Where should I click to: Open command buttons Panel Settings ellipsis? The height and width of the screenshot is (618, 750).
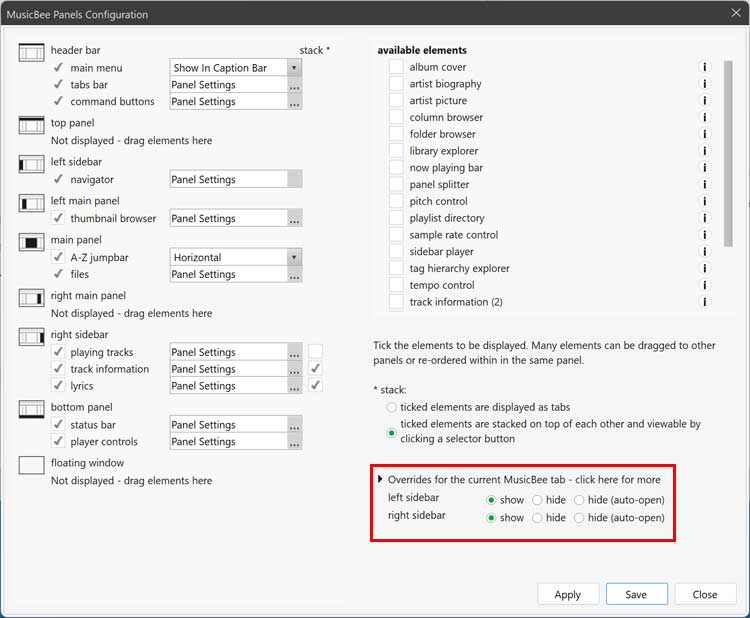(x=295, y=102)
